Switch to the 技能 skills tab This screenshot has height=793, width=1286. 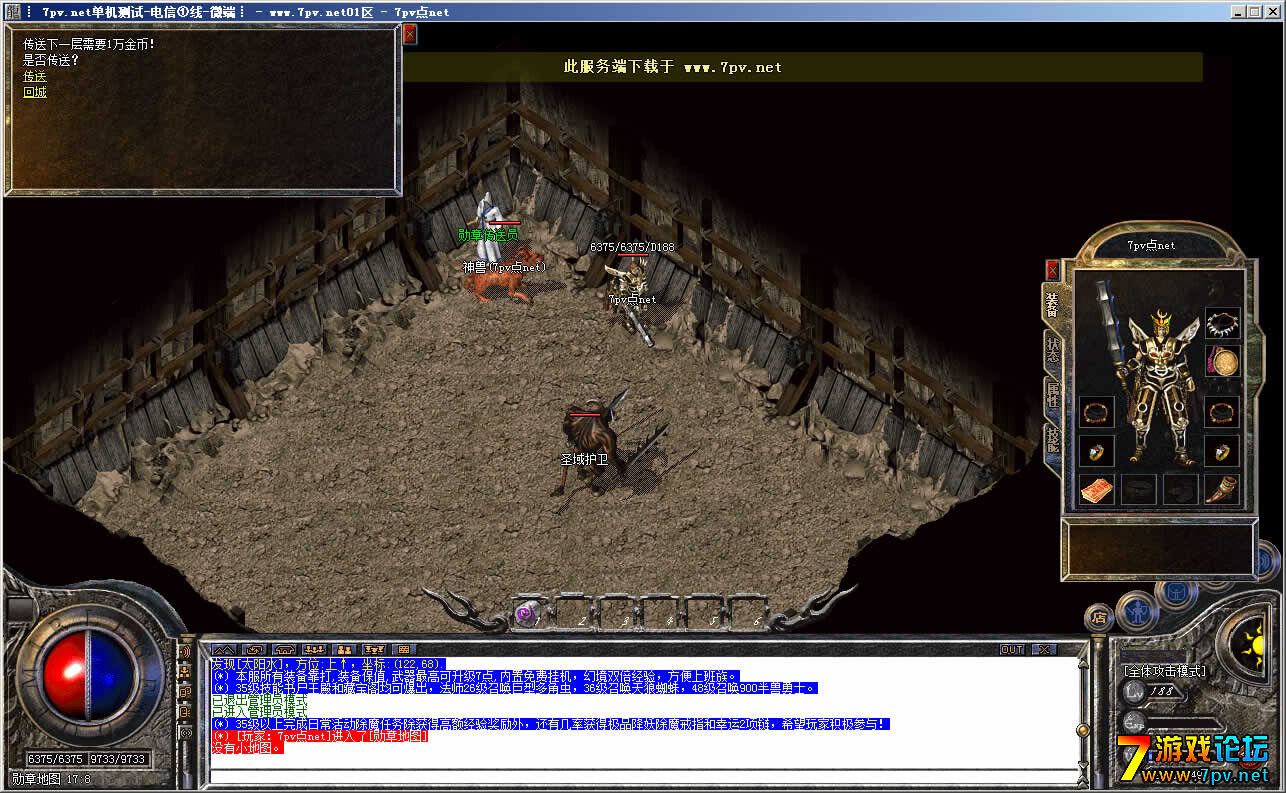(x=1052, y=438)
